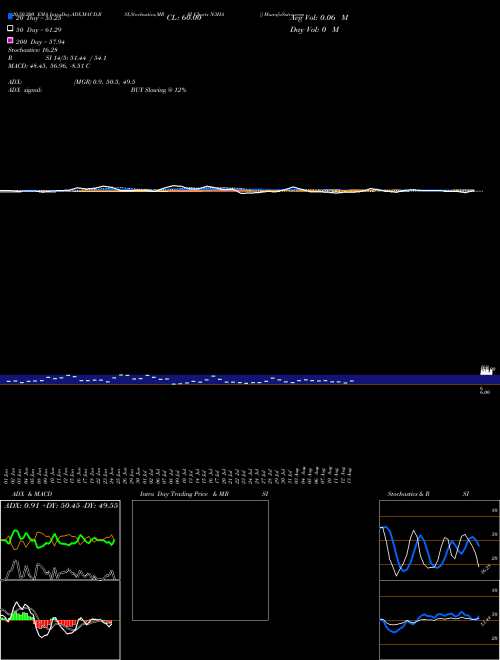Screen dimensions: 500x660
Task: Click the blue 20 Day EMA legend swatch
Action: pos(10,17)
